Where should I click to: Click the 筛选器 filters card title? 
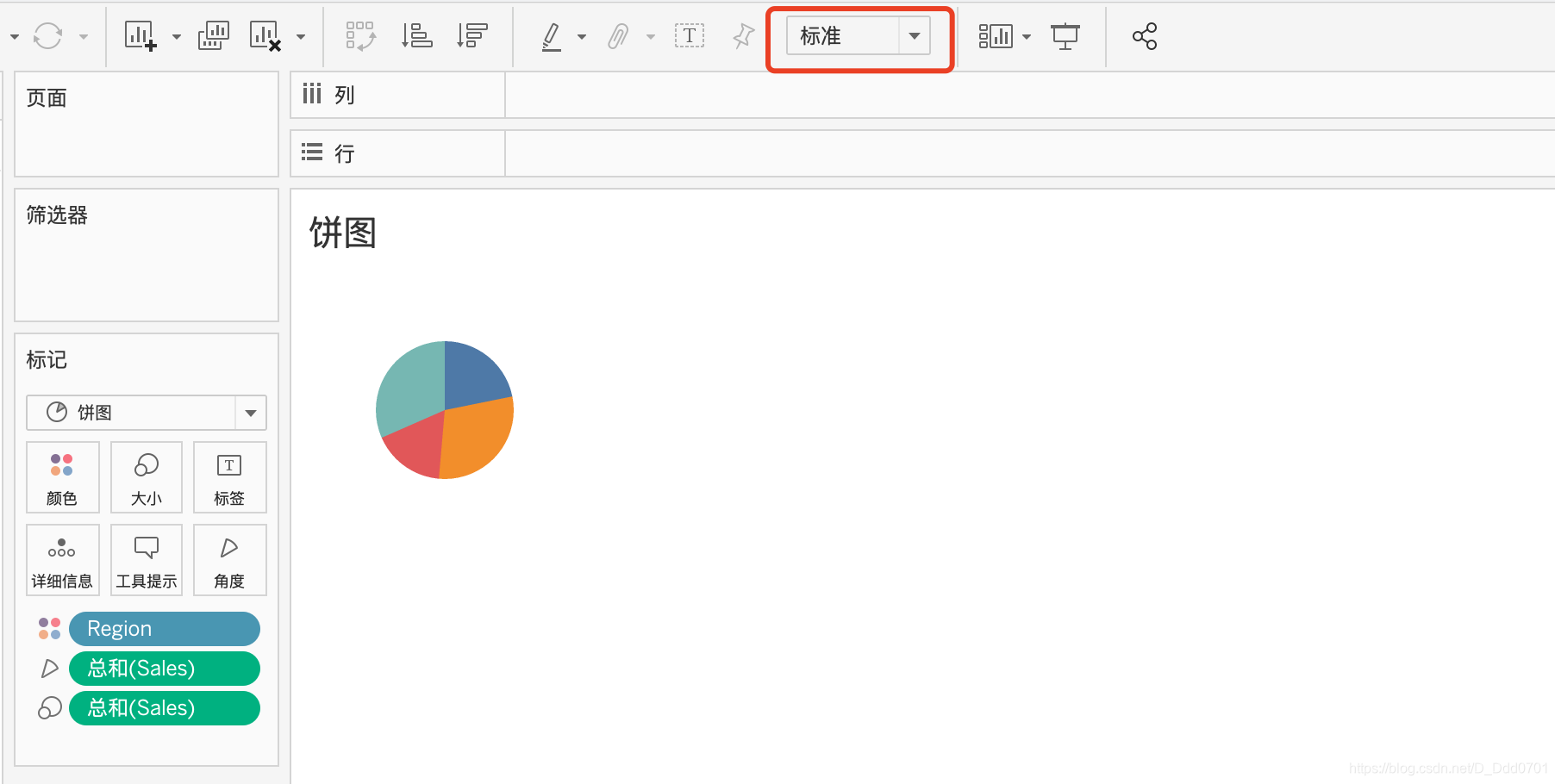click(x=57, y=215)
